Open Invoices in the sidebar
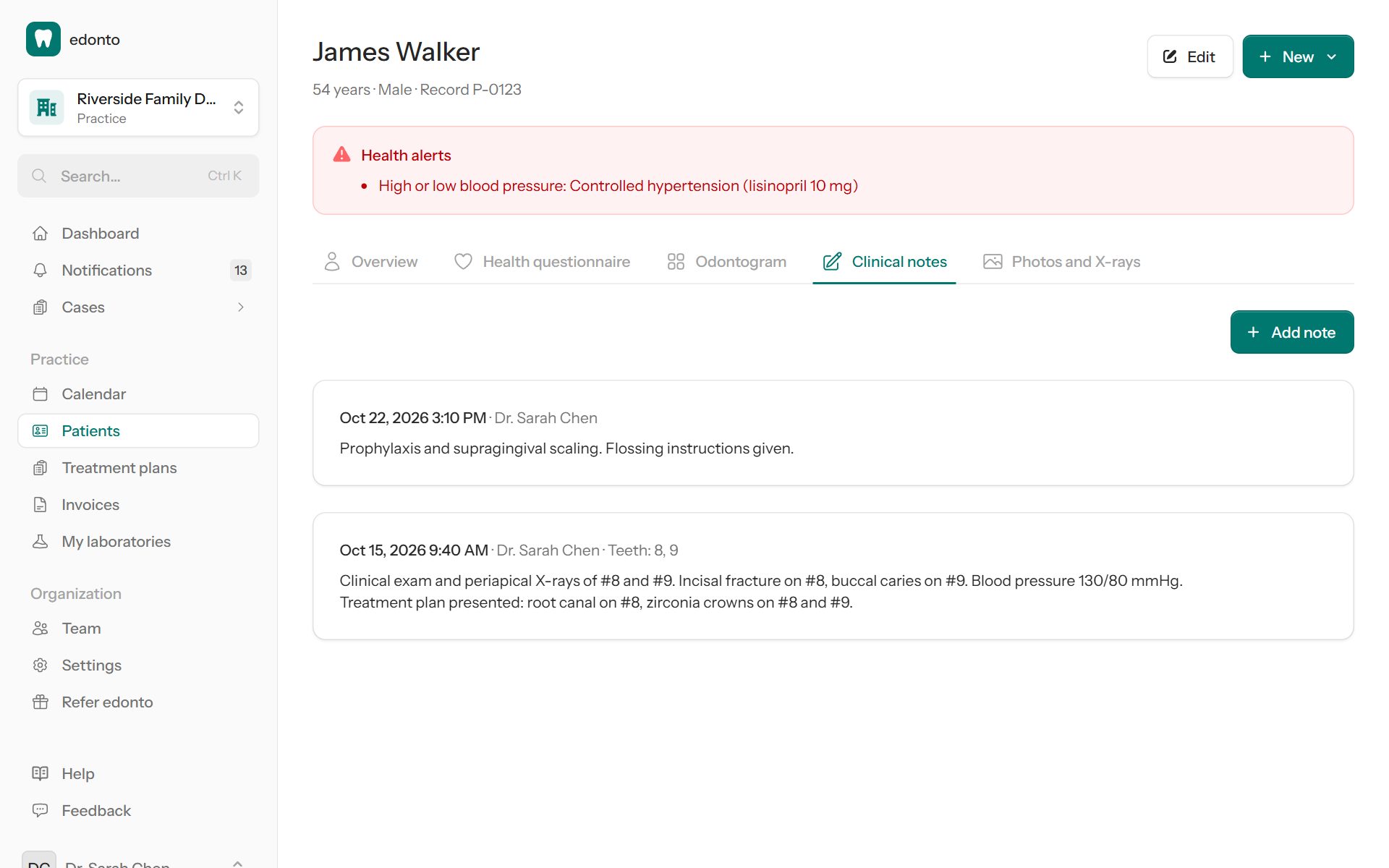The image size is (1389, 868). pyautogui.click(x=138, y=505)
